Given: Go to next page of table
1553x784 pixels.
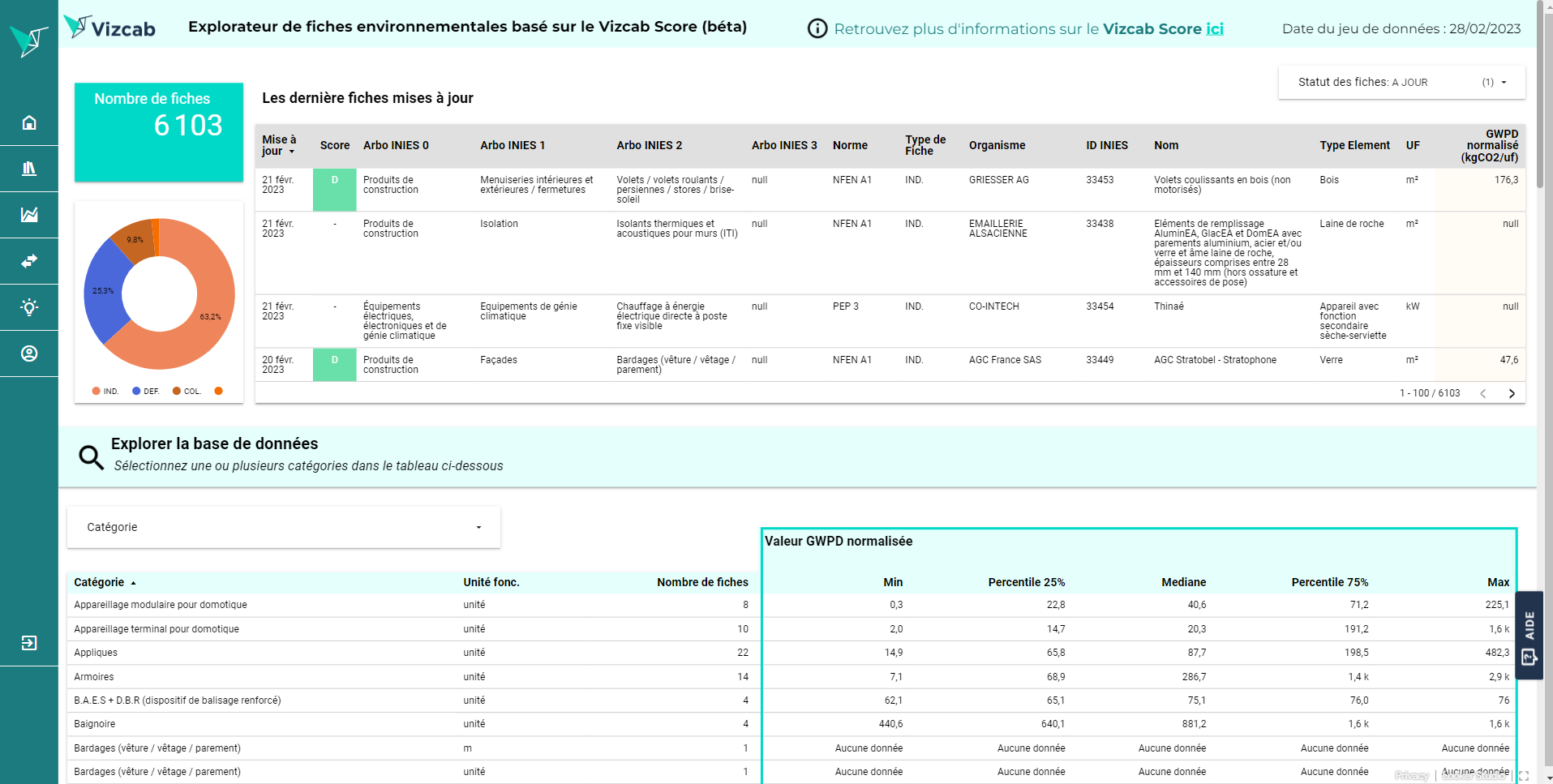Looking at the screenshot, I should pos(1512,393).
